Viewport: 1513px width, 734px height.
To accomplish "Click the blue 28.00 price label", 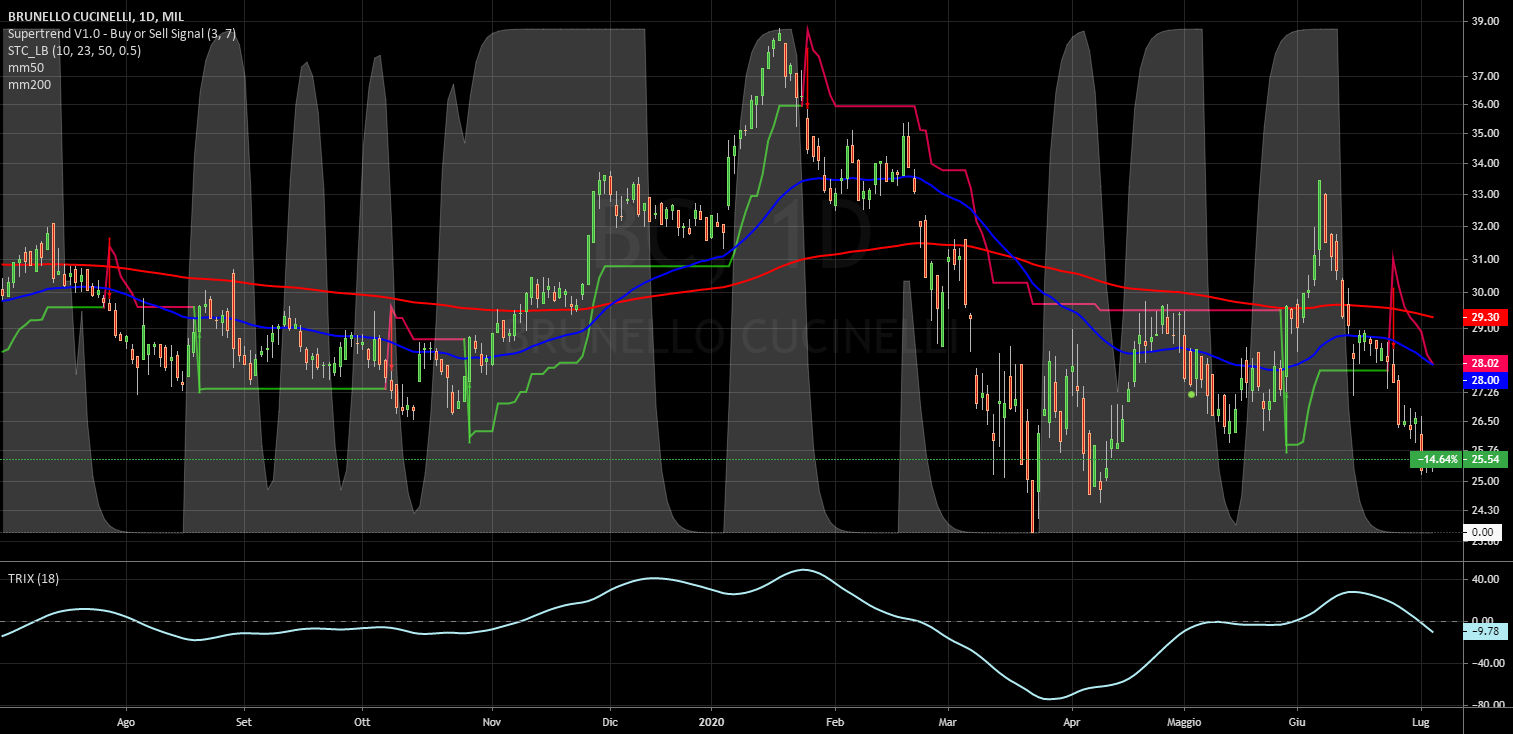I will tap(1485, 381).
